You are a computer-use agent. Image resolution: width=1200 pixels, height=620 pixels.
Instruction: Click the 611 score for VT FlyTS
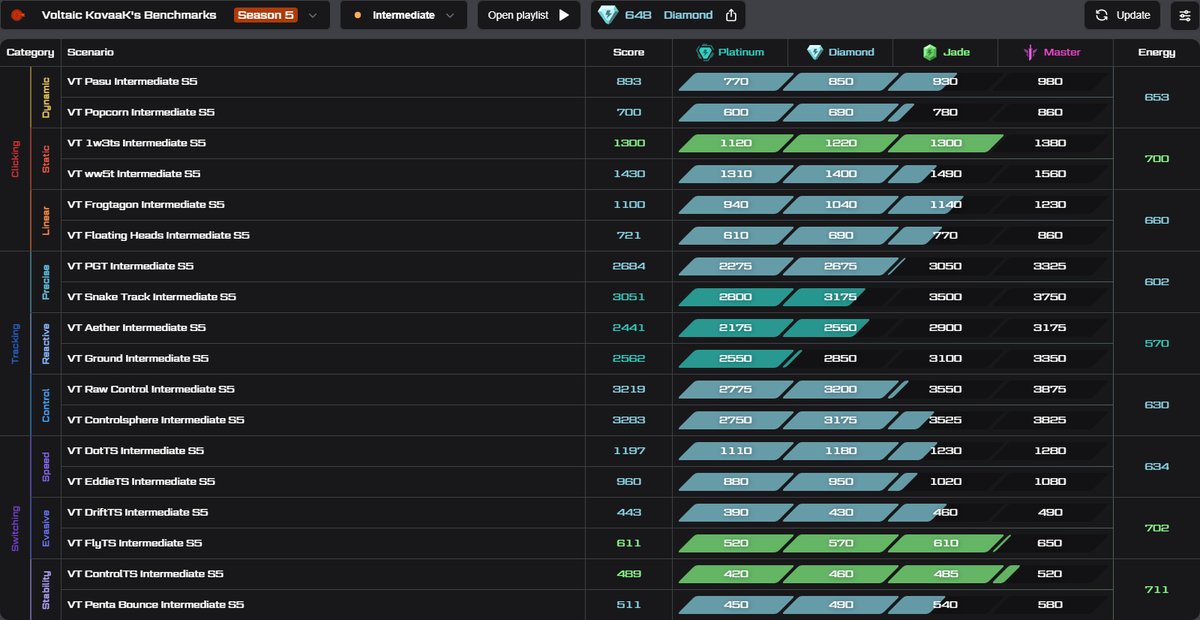(629, 543)
